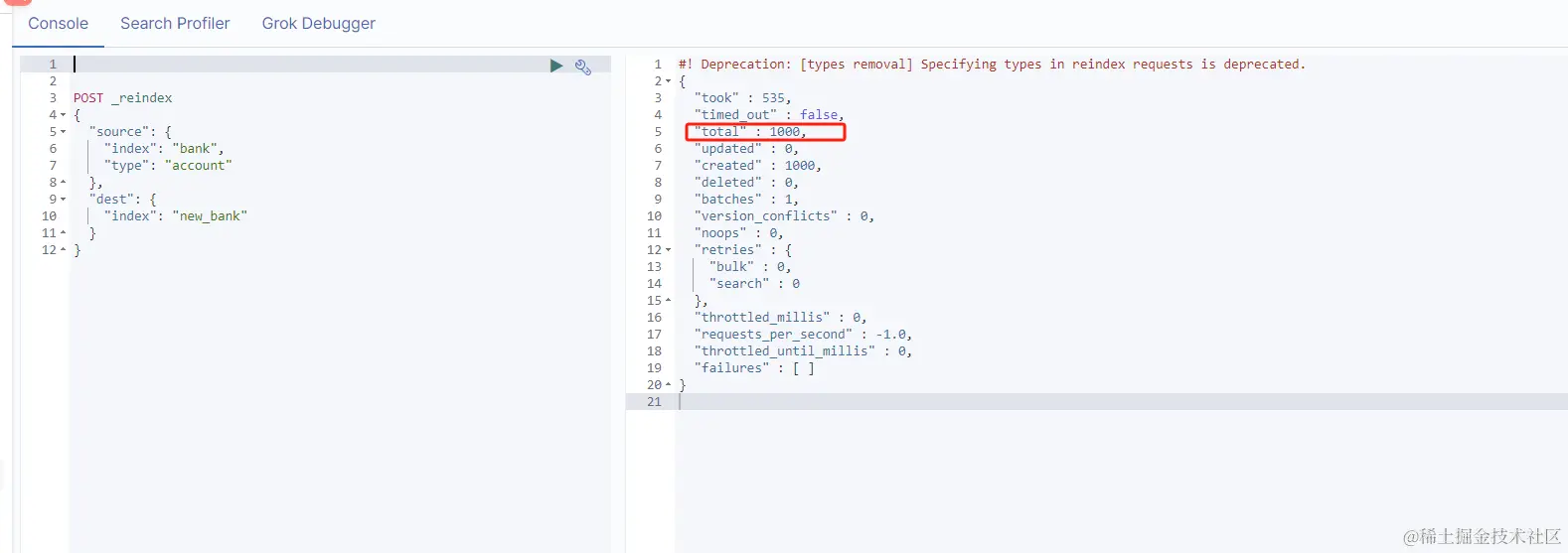
Task: Click the Deprecation warning line in response
Action: (992, 65)
